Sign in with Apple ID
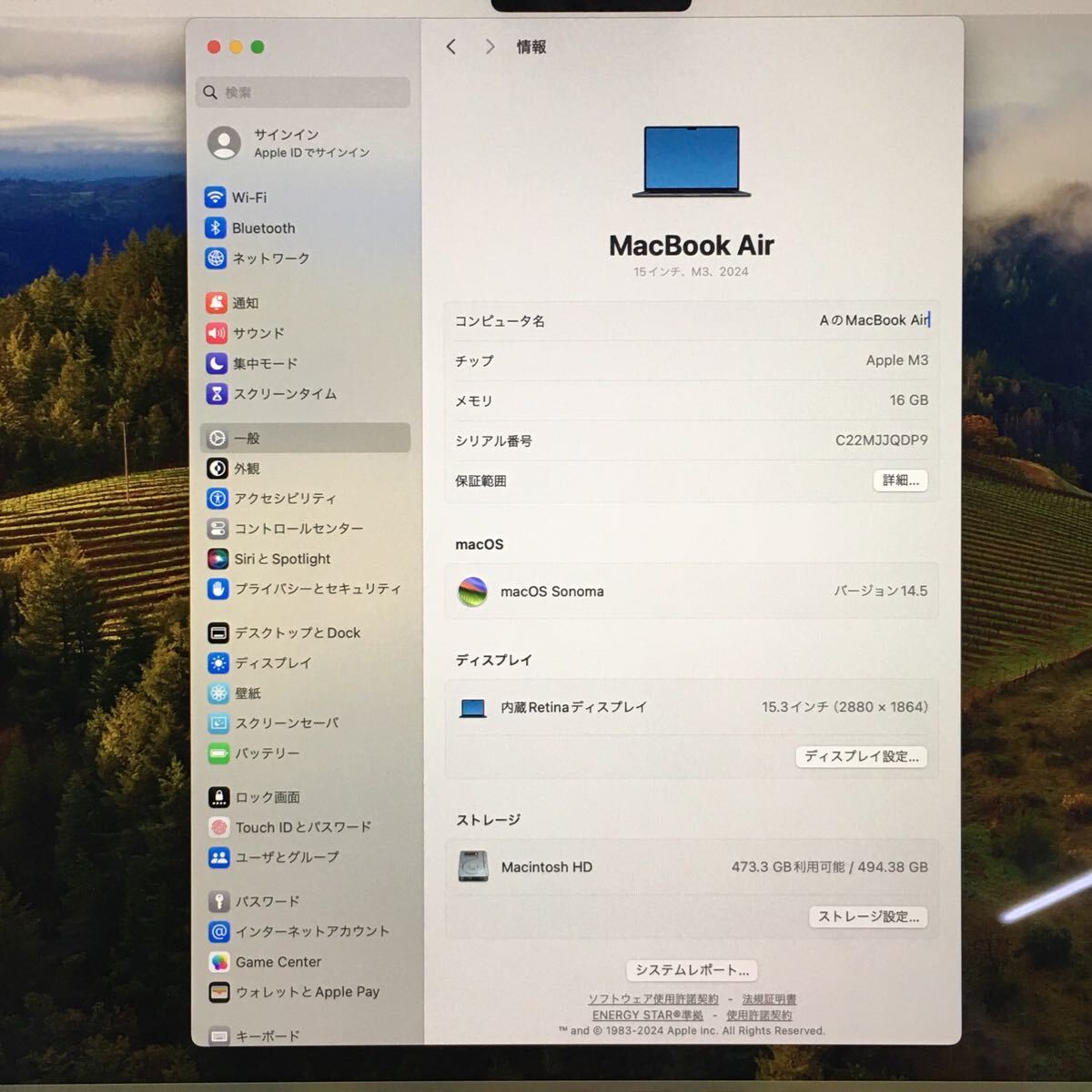This screenshot has height=1092, width=1092. 288,143
